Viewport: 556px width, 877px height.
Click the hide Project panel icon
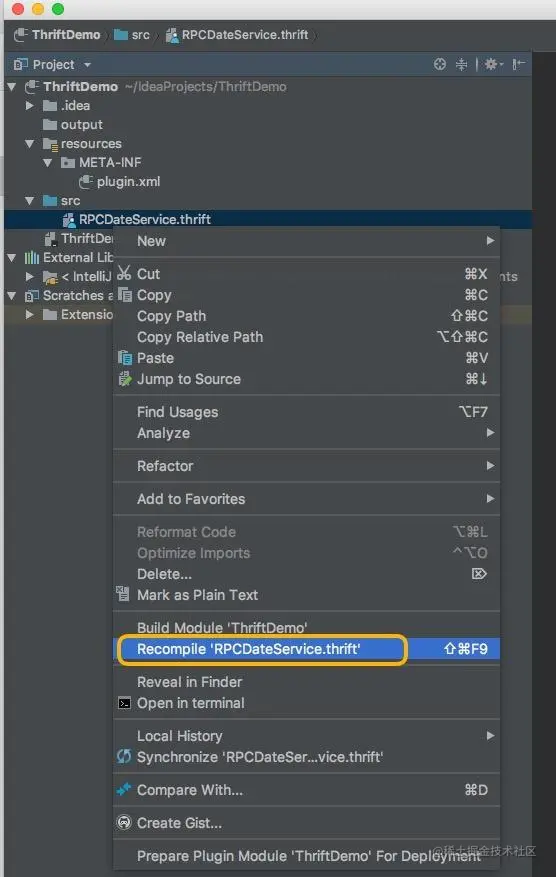(519, 64)
